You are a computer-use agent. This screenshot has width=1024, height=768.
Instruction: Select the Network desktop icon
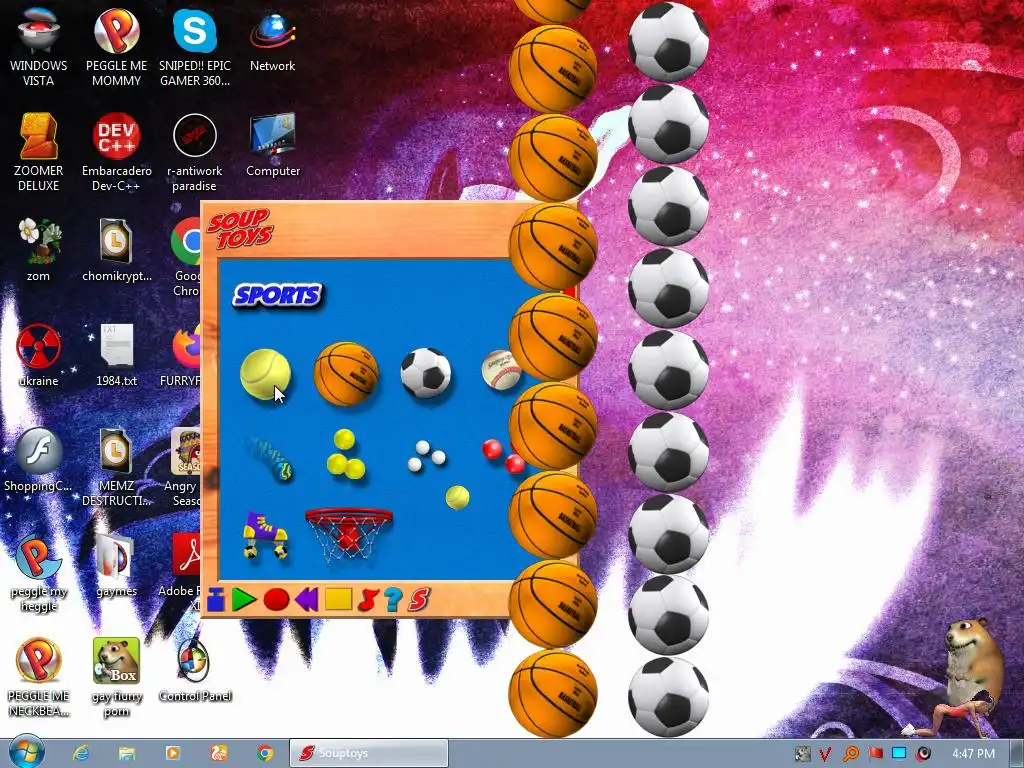coord(272,42)
